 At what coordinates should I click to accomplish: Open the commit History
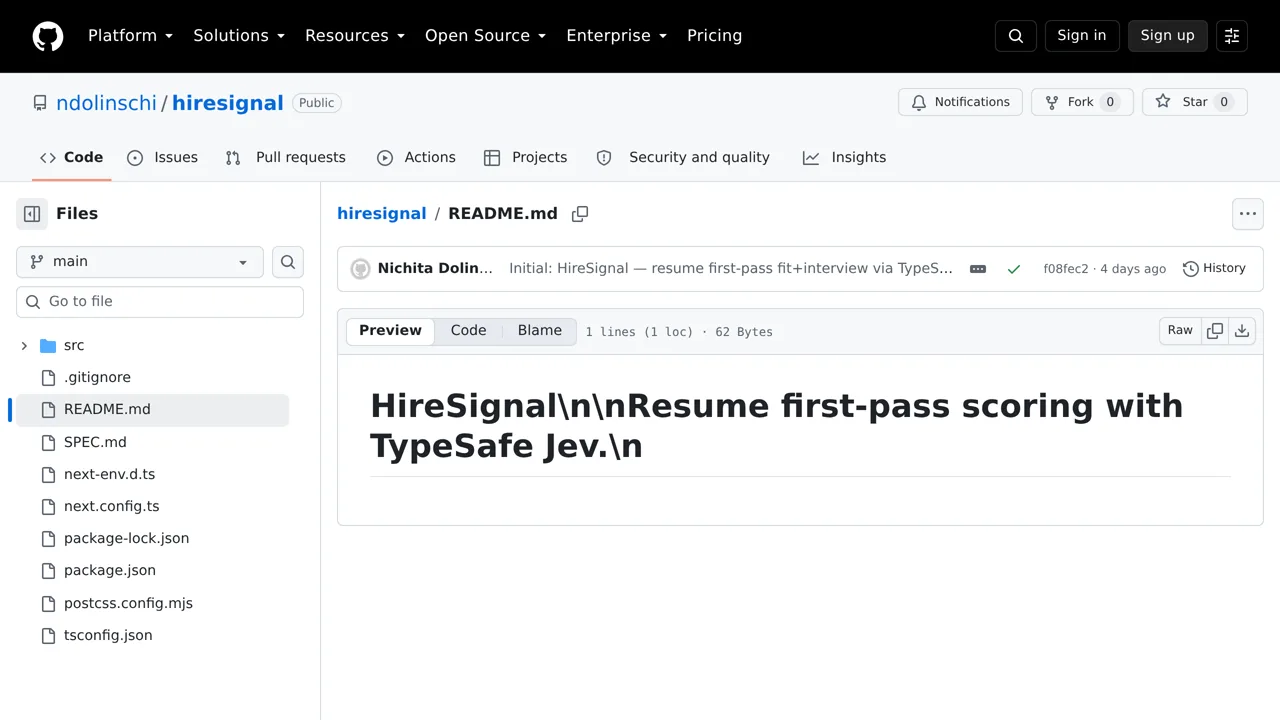[x=1214, y=269]
